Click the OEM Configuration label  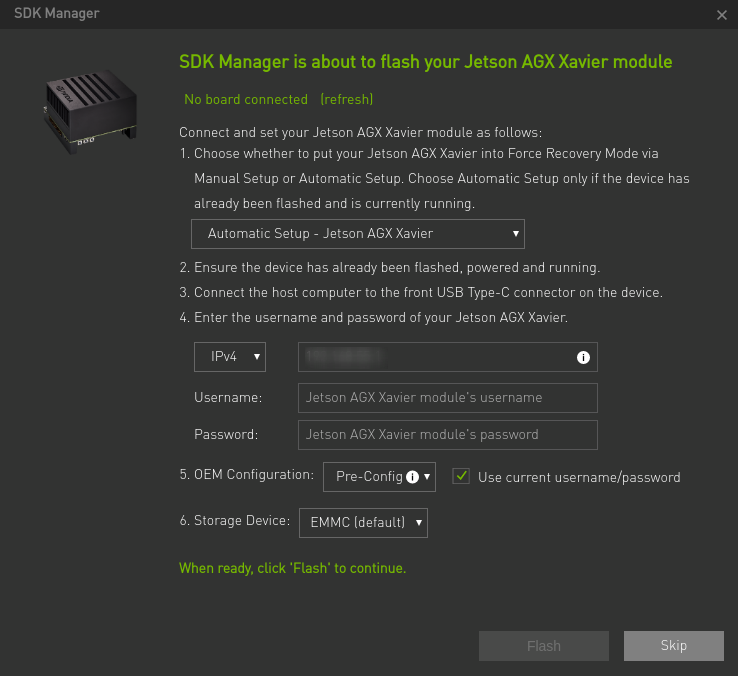pyautogui.click(x=246, y=475)
